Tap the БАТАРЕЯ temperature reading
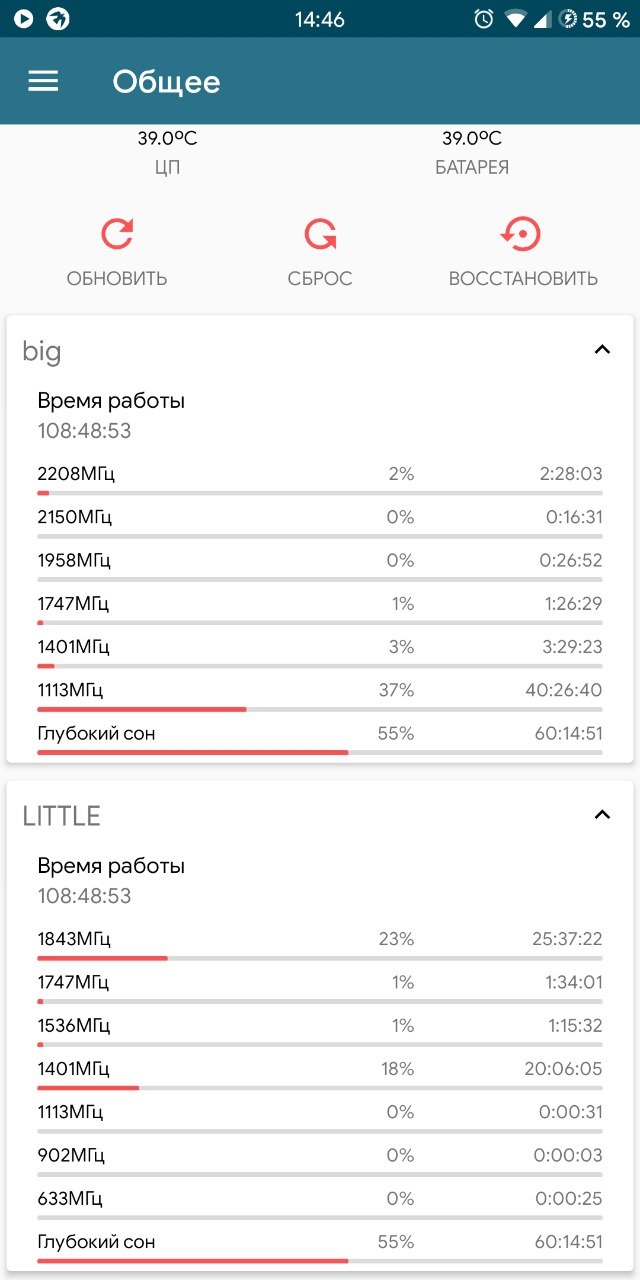This screenshot has height=1280, width=640. [x=472, y=139]
